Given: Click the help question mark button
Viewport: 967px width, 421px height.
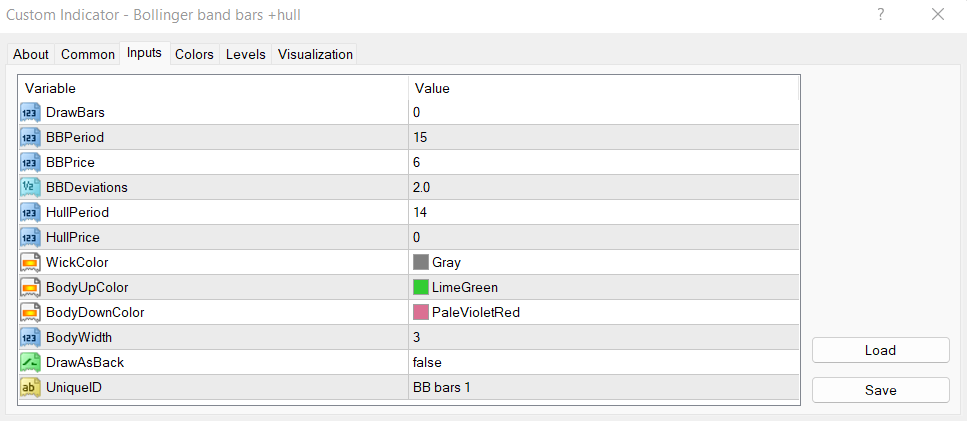Looking at the screenshot, I should [x=881, y=14].
